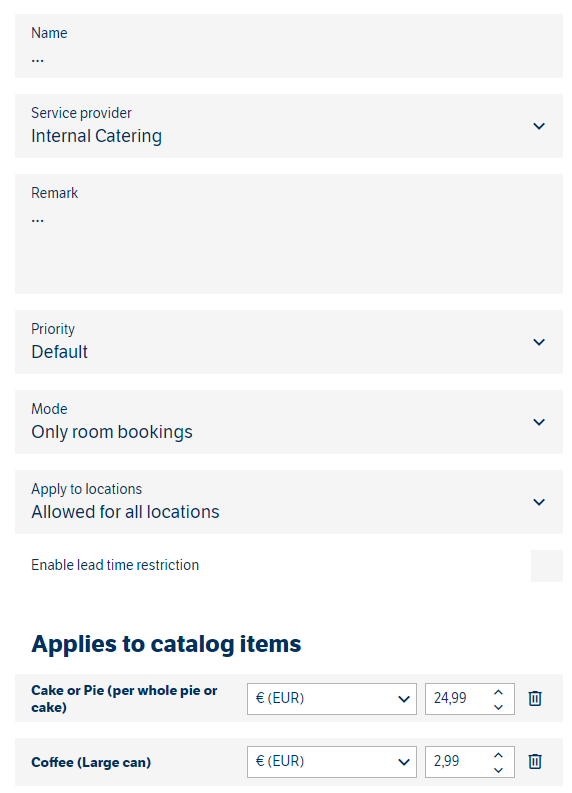Decrease Cake or Pie price with down arrow
572x793 pixels.
pos(498,707)
